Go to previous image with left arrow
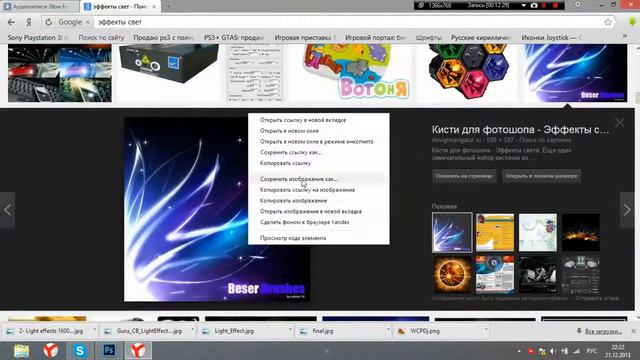640x360 pixels. pyautogui.click(x=7, y=210)
